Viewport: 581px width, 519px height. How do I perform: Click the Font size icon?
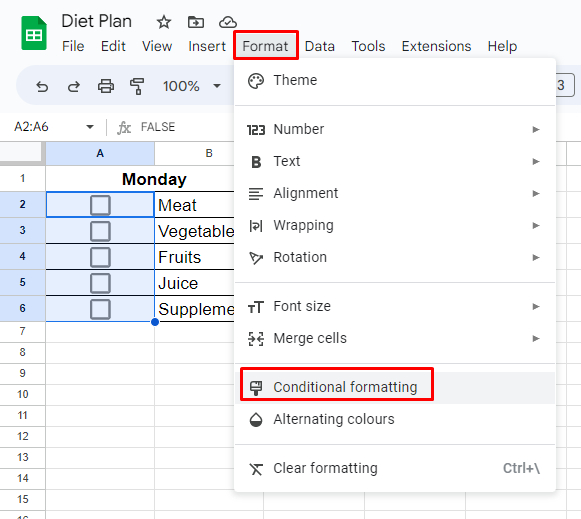click(256, 307)
